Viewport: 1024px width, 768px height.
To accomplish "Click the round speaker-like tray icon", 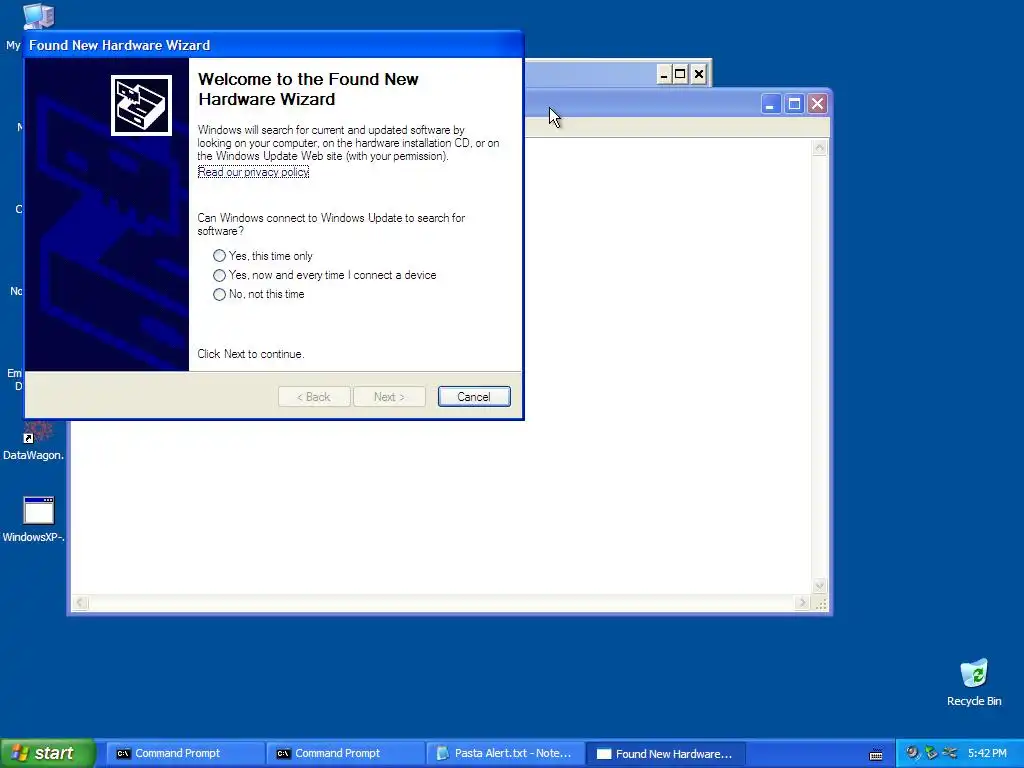I will point(912,753).
